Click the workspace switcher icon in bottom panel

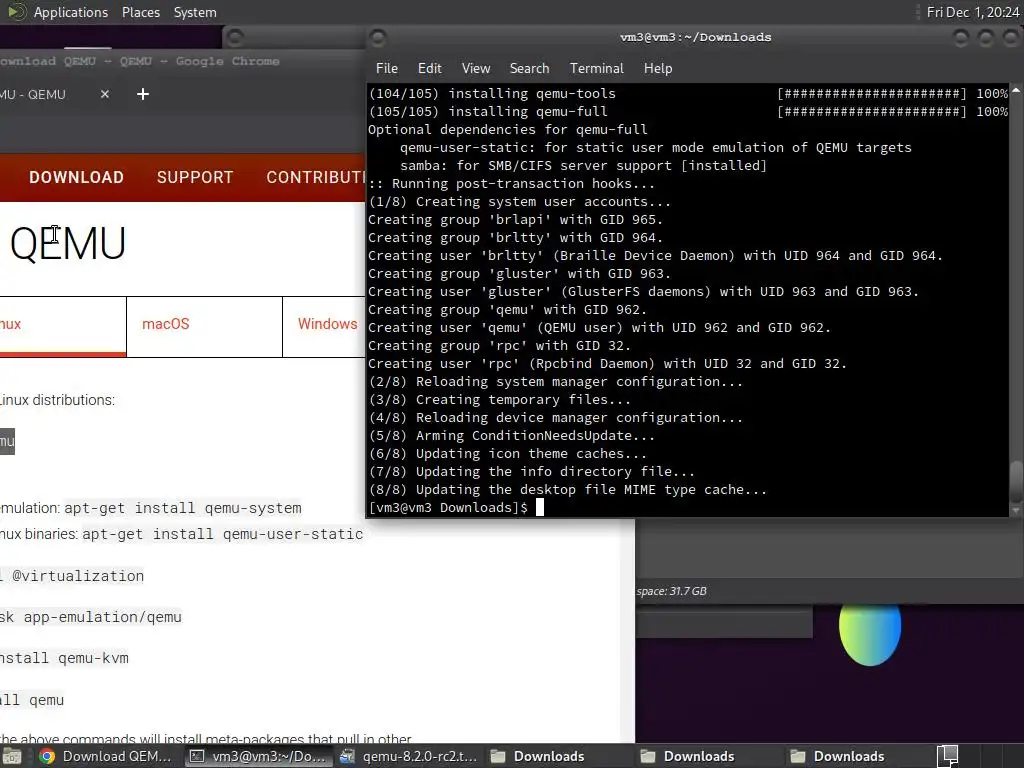click(x=948, y=756)
